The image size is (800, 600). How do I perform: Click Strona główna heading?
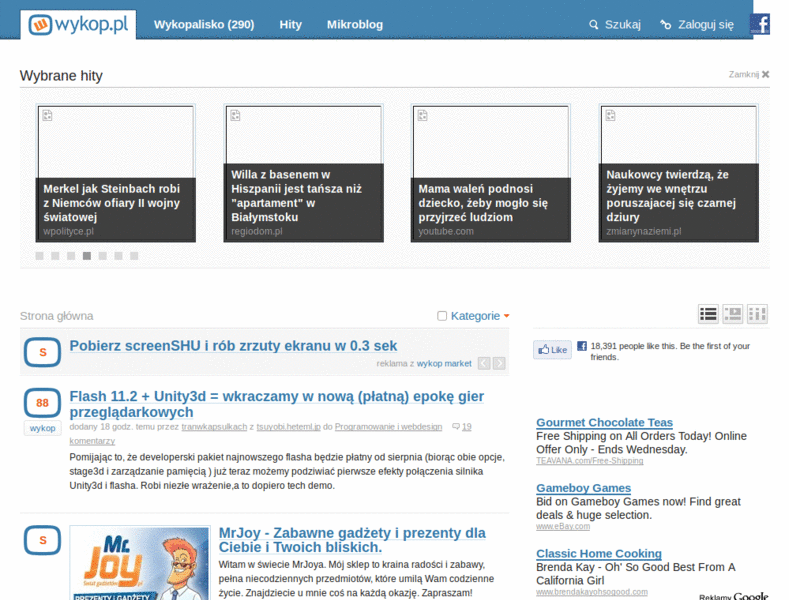pyautogui.click(x=57, y=316)
